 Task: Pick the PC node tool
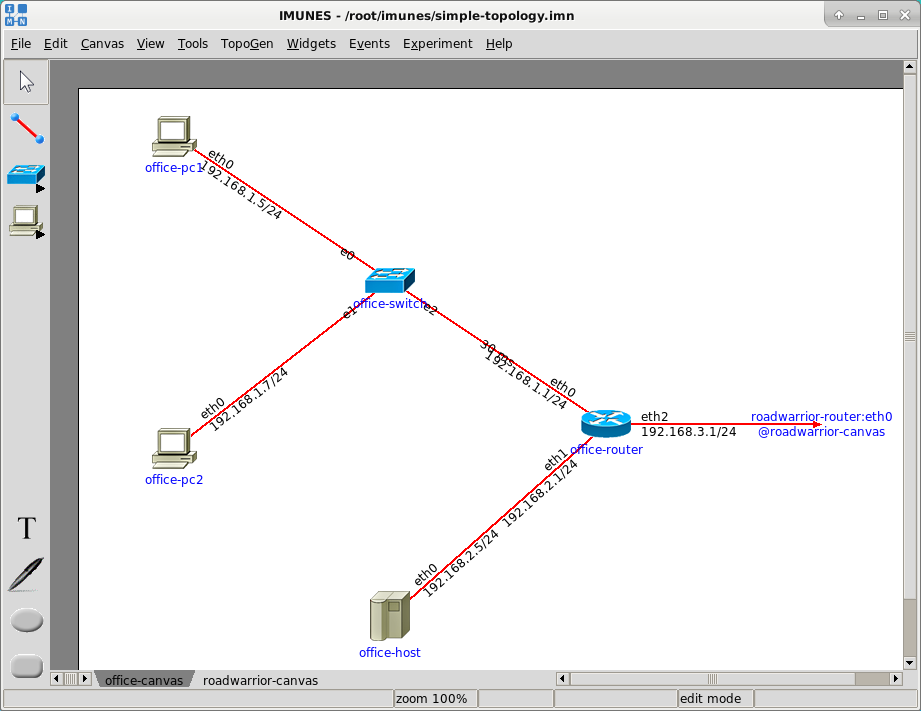tap(26, 222)
